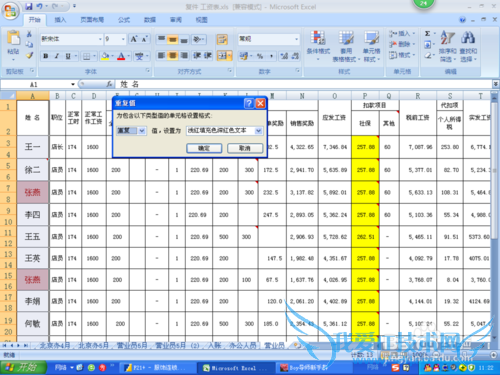Click the Windows 开始 start button
The width and height of the screenshot is (500, 375).
tap(23, 367)
